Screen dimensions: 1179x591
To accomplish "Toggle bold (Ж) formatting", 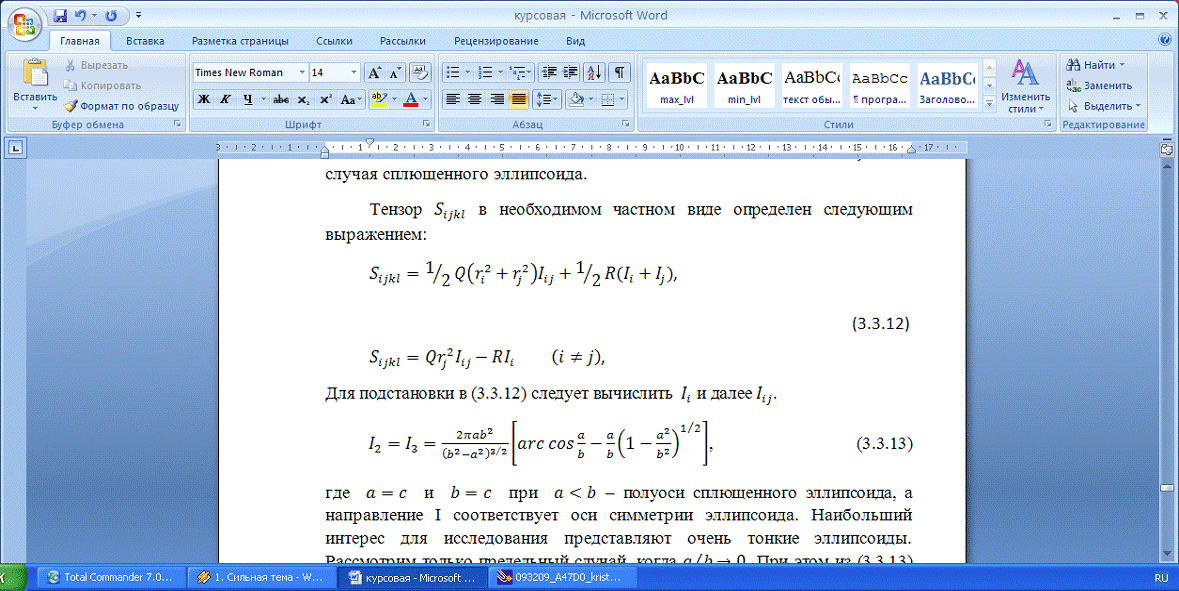I will pos(203,100).
